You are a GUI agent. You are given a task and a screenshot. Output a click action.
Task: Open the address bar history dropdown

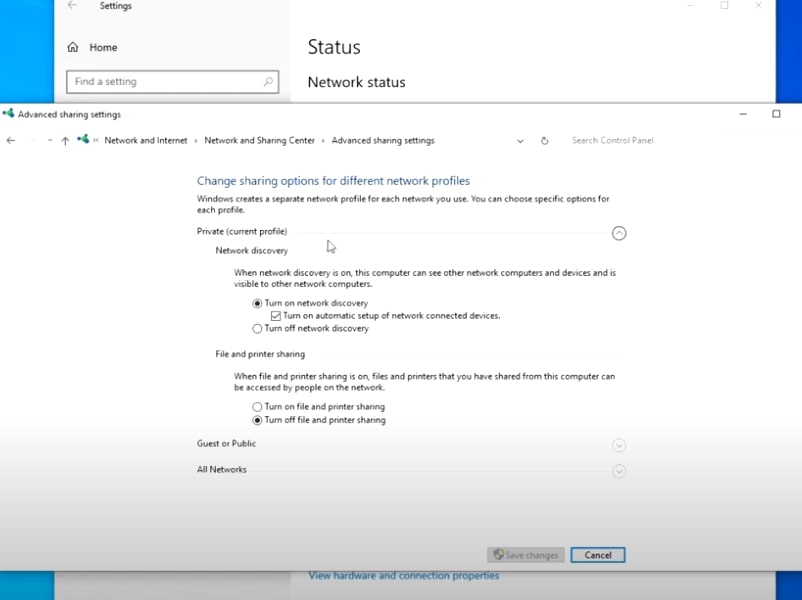coord(520,141)
